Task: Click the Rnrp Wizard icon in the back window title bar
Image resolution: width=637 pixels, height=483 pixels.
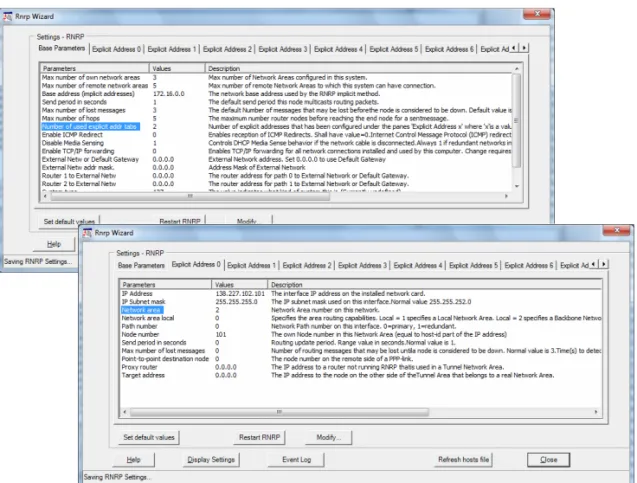Action: [8, 17]
